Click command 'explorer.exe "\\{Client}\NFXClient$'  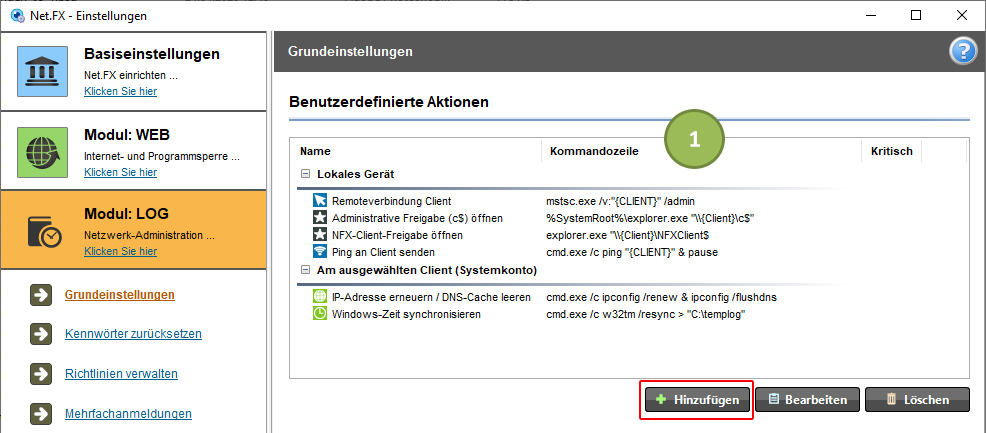click(629, 235)
